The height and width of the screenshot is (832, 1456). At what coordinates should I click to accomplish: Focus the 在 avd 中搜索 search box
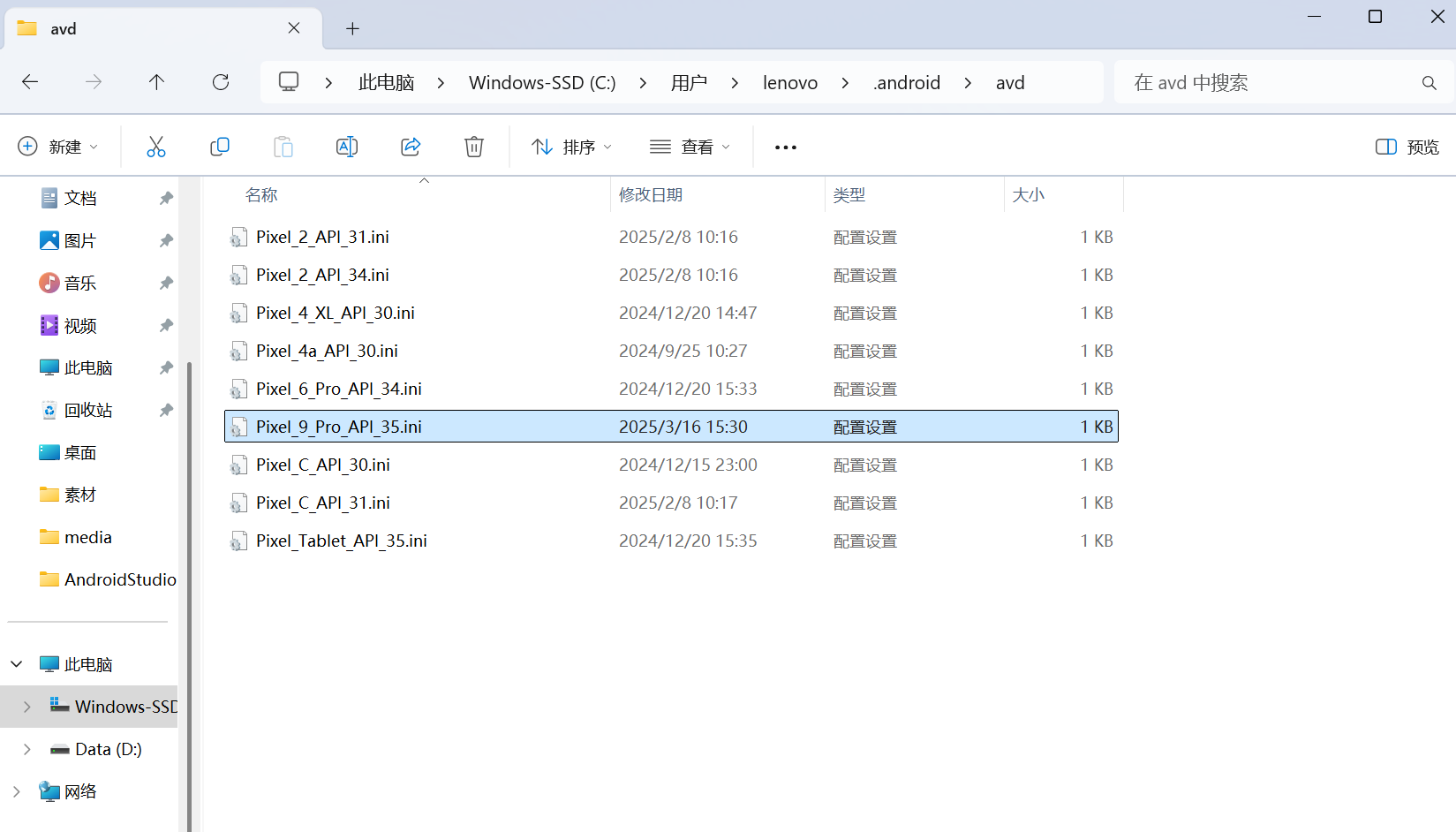pos(1284,82)
